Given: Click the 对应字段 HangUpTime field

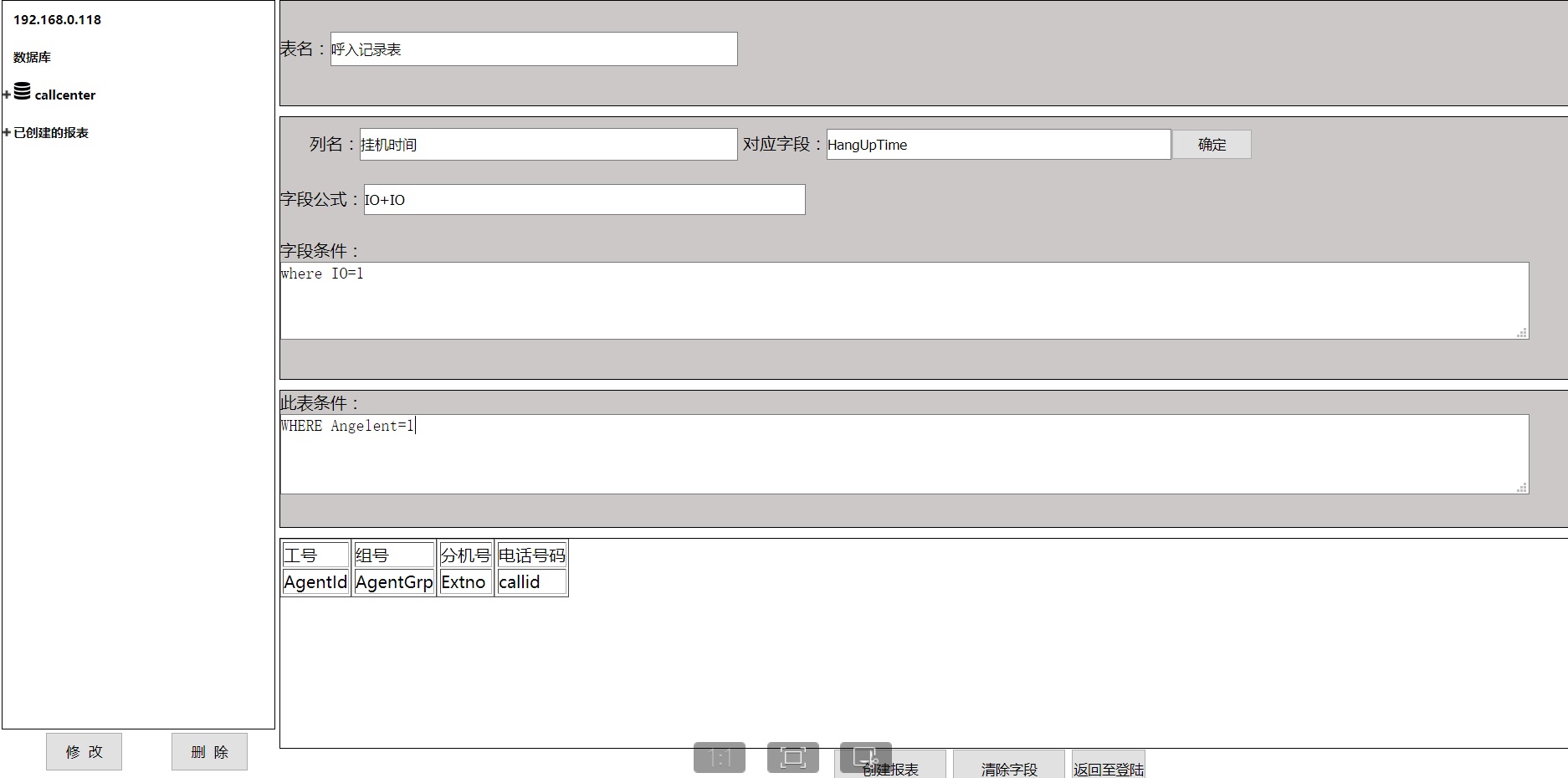Looking at the screenshot, I should (997, 145).
